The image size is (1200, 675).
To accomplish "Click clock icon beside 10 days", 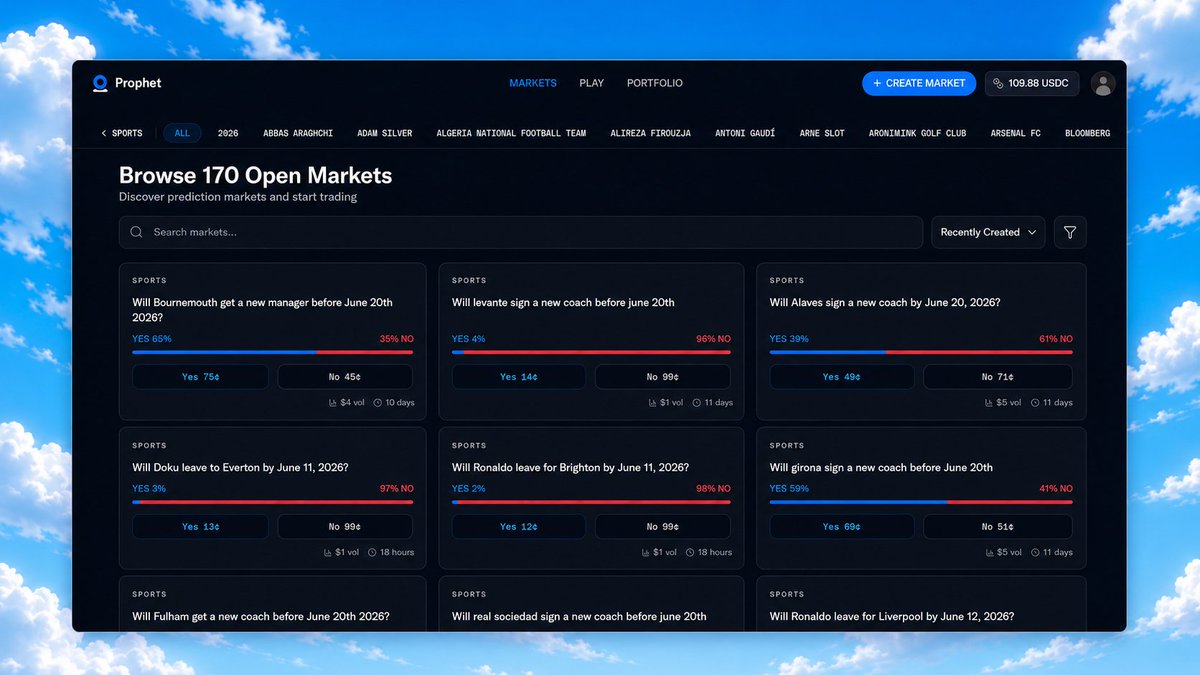I will tap(377, 403).
